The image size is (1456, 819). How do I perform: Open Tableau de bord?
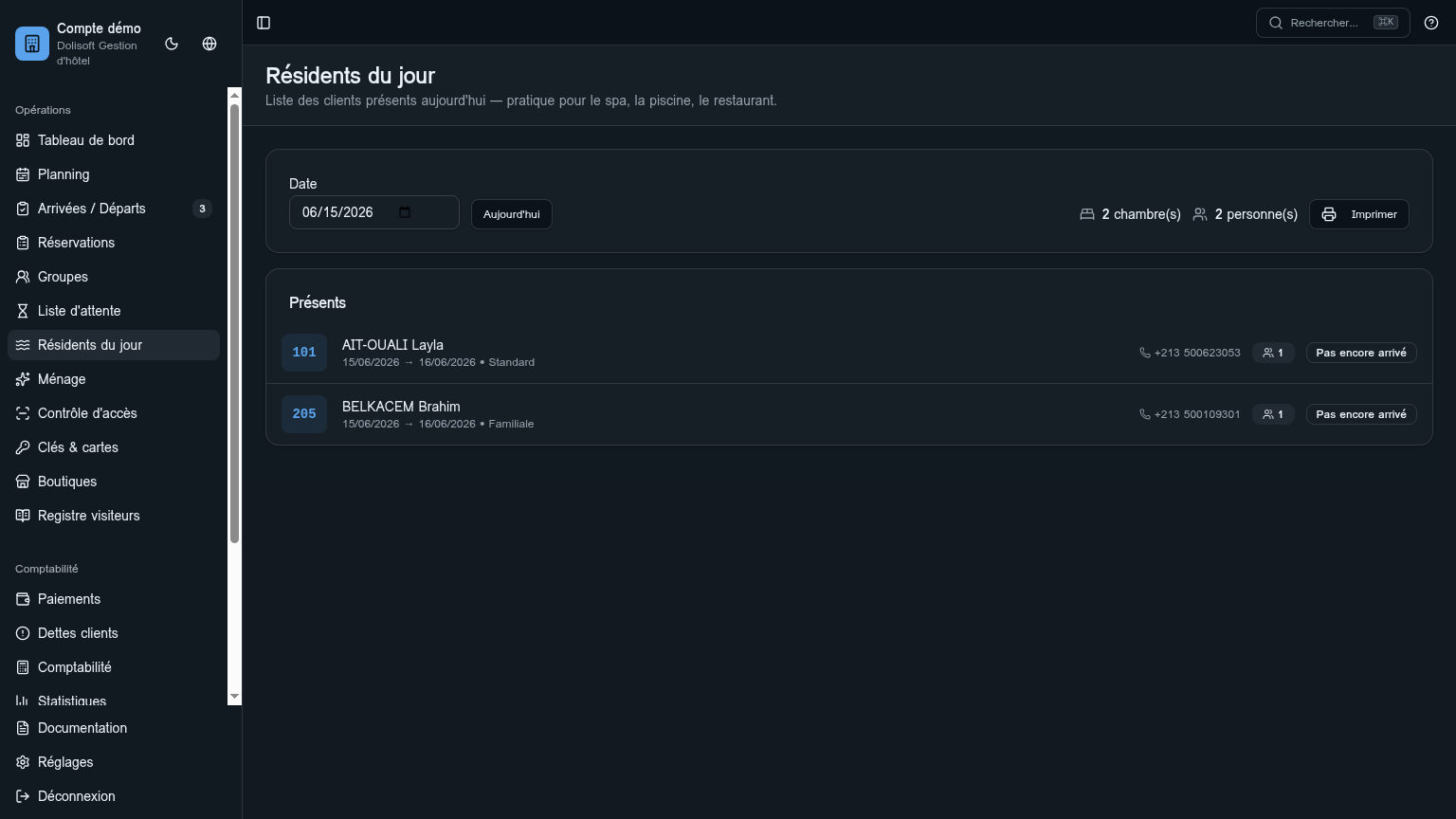tap(114, 140)
